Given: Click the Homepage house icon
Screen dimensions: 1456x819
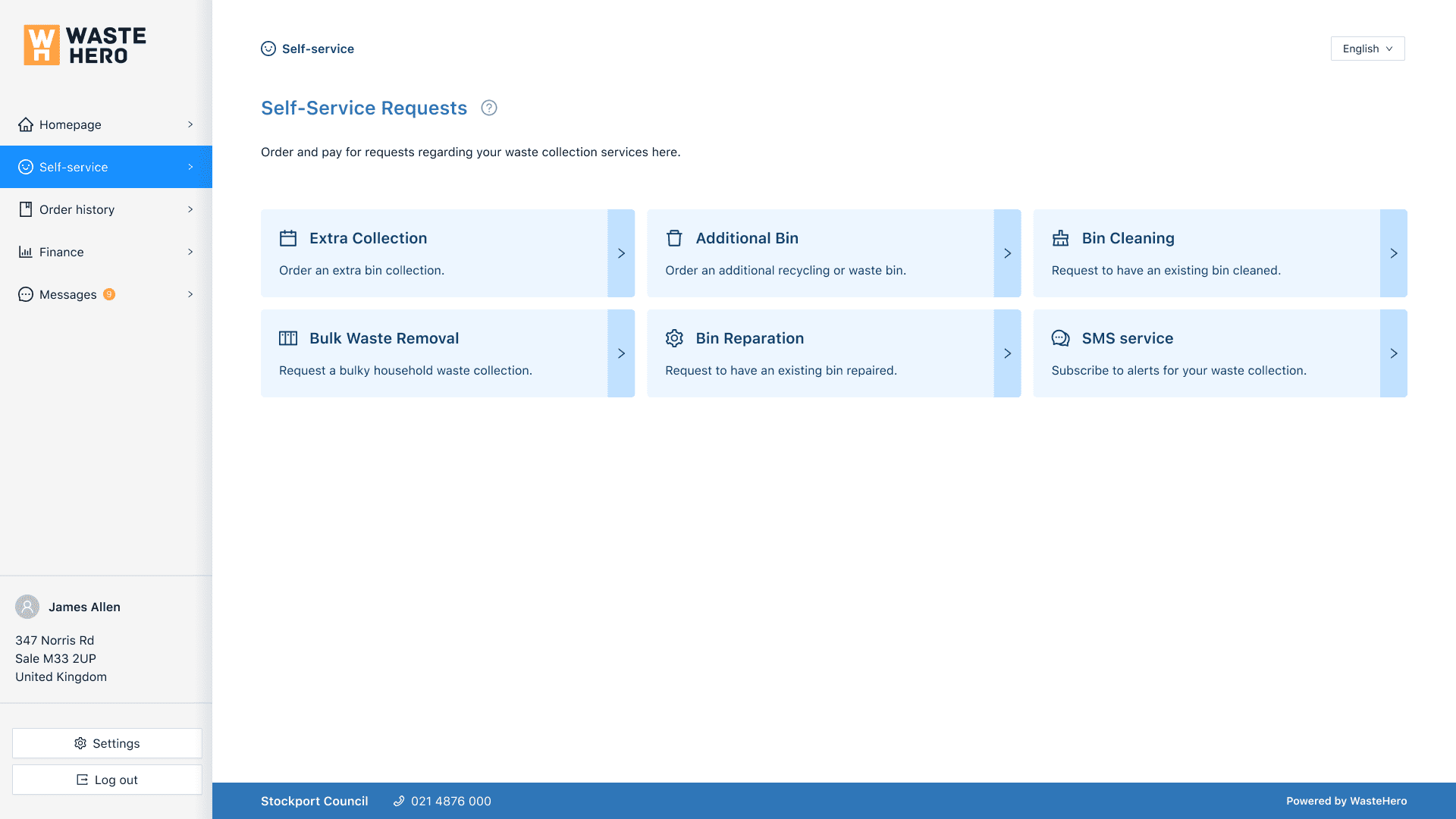Looking at the screenshot, I should point(26,124).
